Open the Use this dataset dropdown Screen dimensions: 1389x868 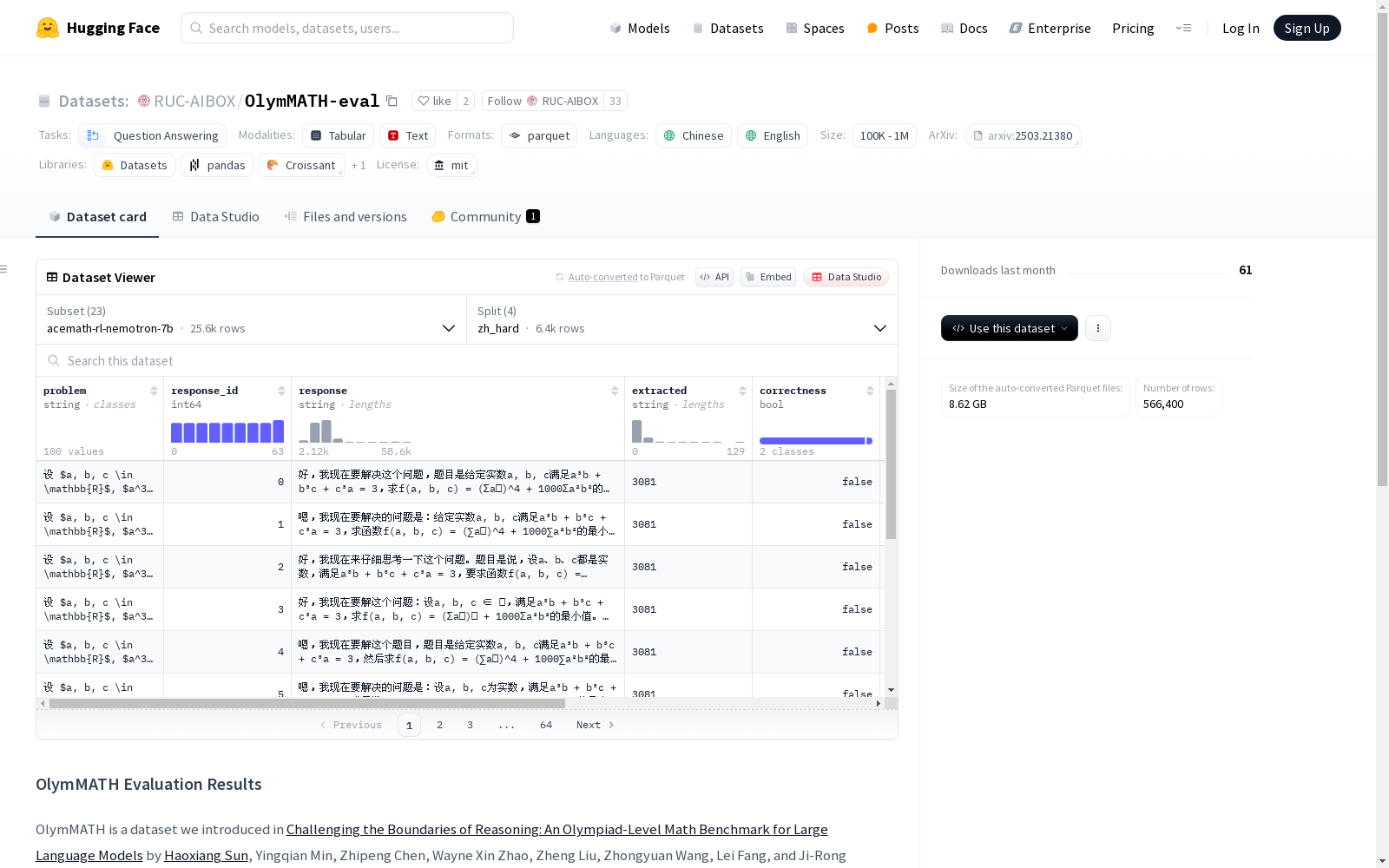(x=1010, y=328)
